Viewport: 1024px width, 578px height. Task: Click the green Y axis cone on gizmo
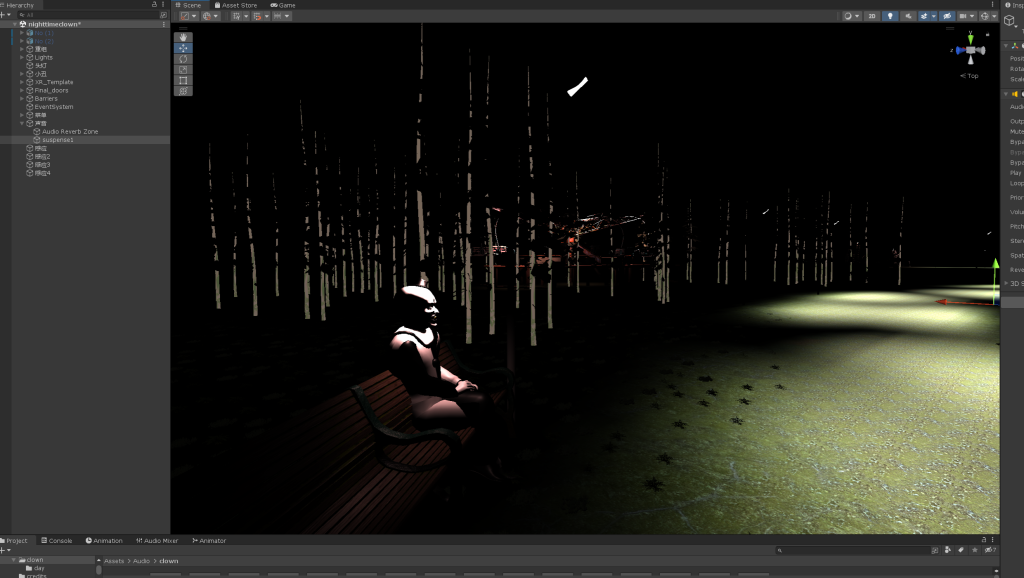pos(970,40)
